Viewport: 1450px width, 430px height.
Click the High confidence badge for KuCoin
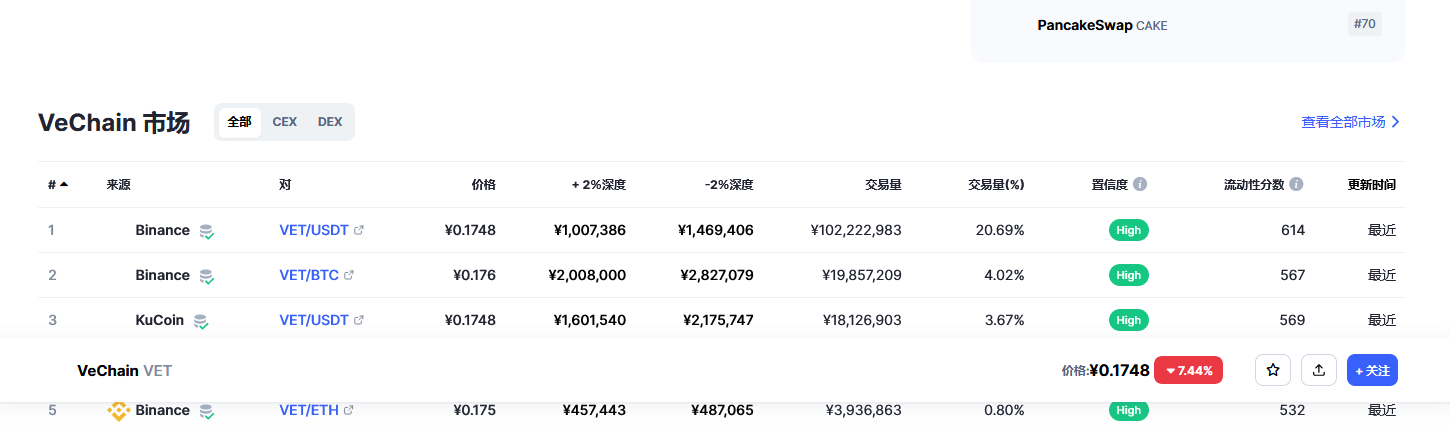coord(1129,320)
